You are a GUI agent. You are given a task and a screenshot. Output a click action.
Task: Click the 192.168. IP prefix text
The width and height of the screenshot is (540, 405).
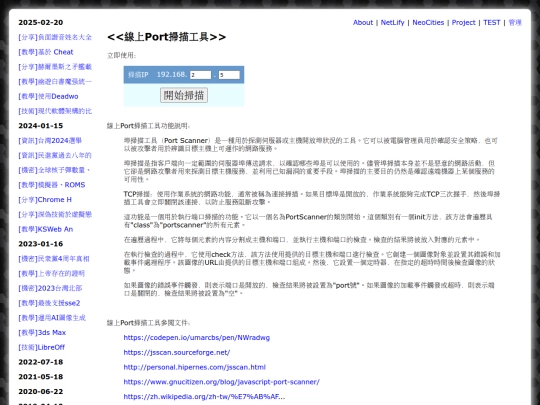172,75
